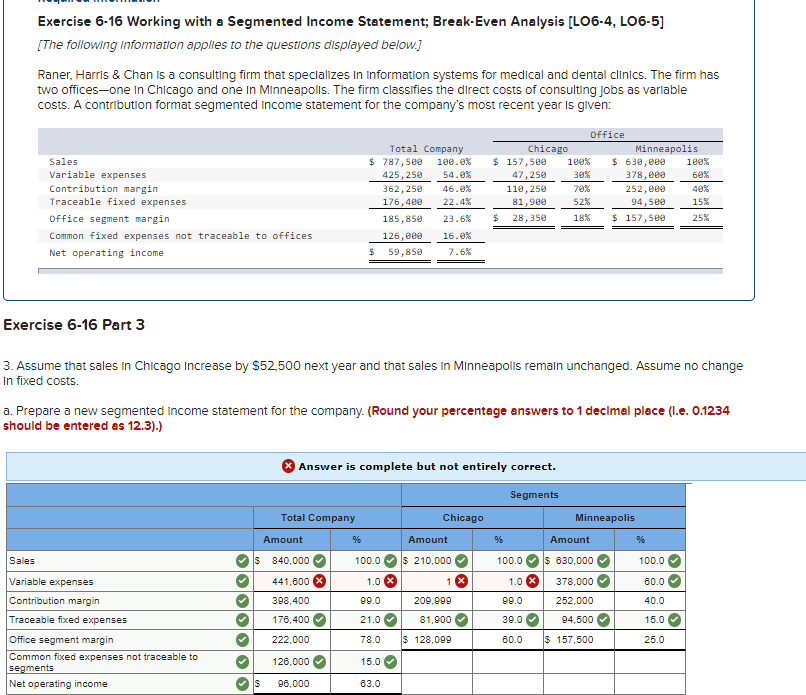The image size is (806, 695).
Task: Click the green check on Minneapolis 94,500 fixed expenses
Action: (x=601, y=618)
